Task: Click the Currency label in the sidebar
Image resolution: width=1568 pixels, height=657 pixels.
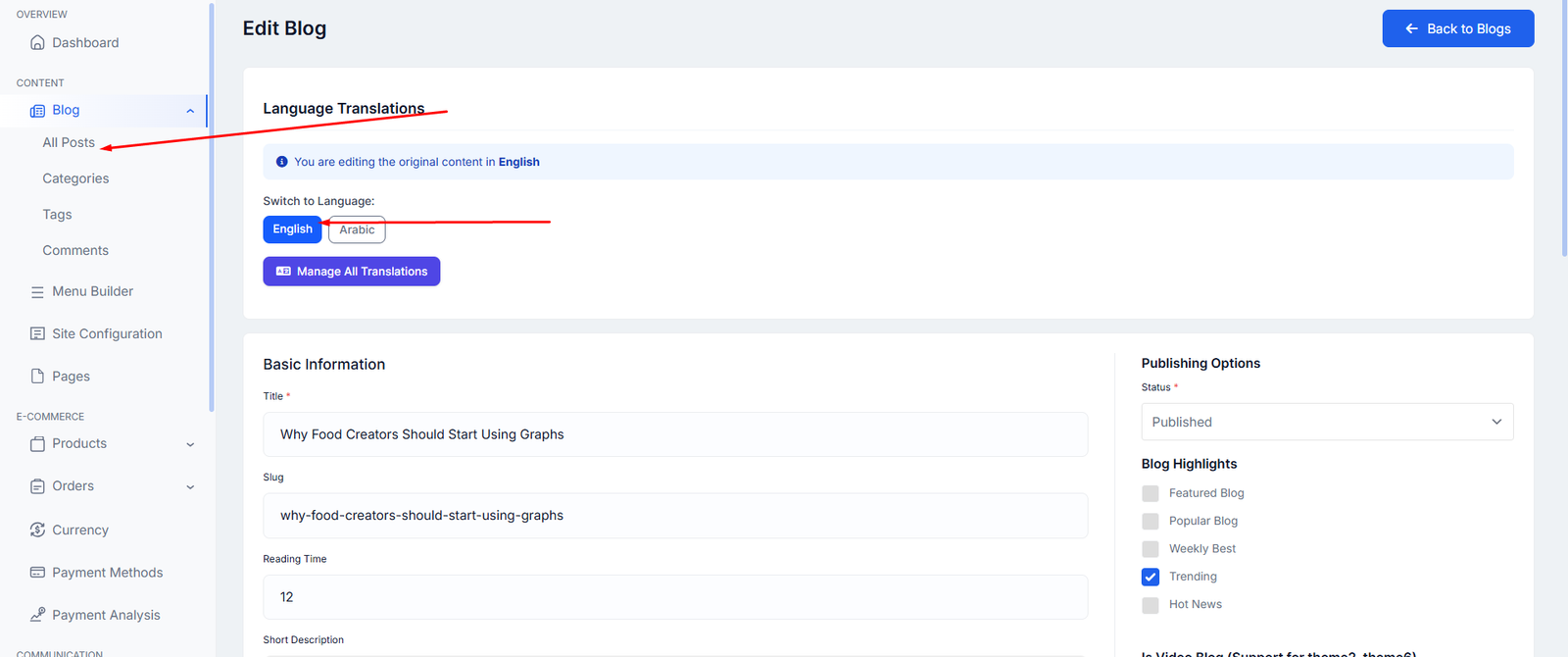Action: click(x=80, y=530)
